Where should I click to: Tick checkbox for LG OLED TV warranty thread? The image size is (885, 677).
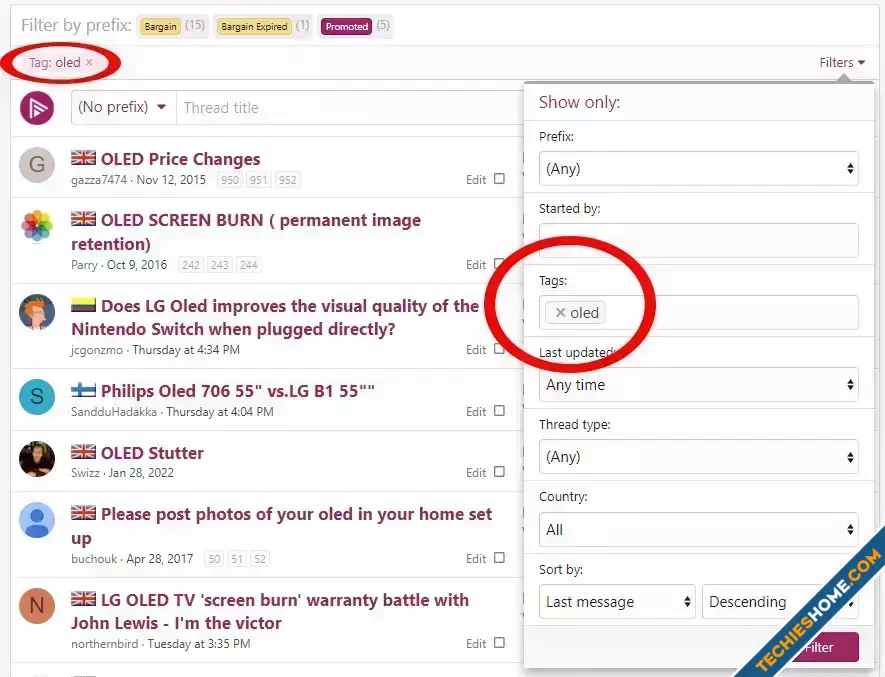click(500, 643)
